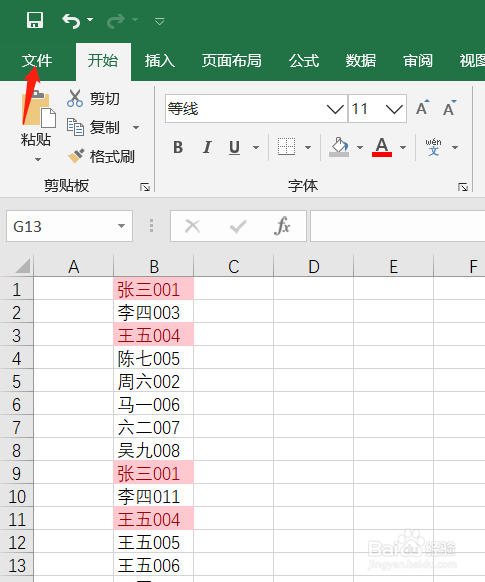Open the phonetic guide dropdown arrow
The height and width of the screenshot is (582, 485).
click(455, 148)
